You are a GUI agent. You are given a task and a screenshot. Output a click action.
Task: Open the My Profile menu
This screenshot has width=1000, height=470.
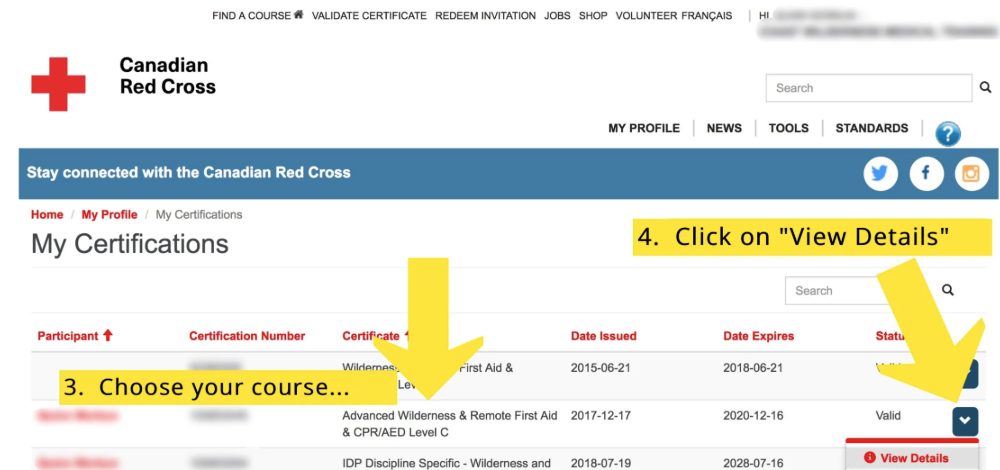[643, 128]
